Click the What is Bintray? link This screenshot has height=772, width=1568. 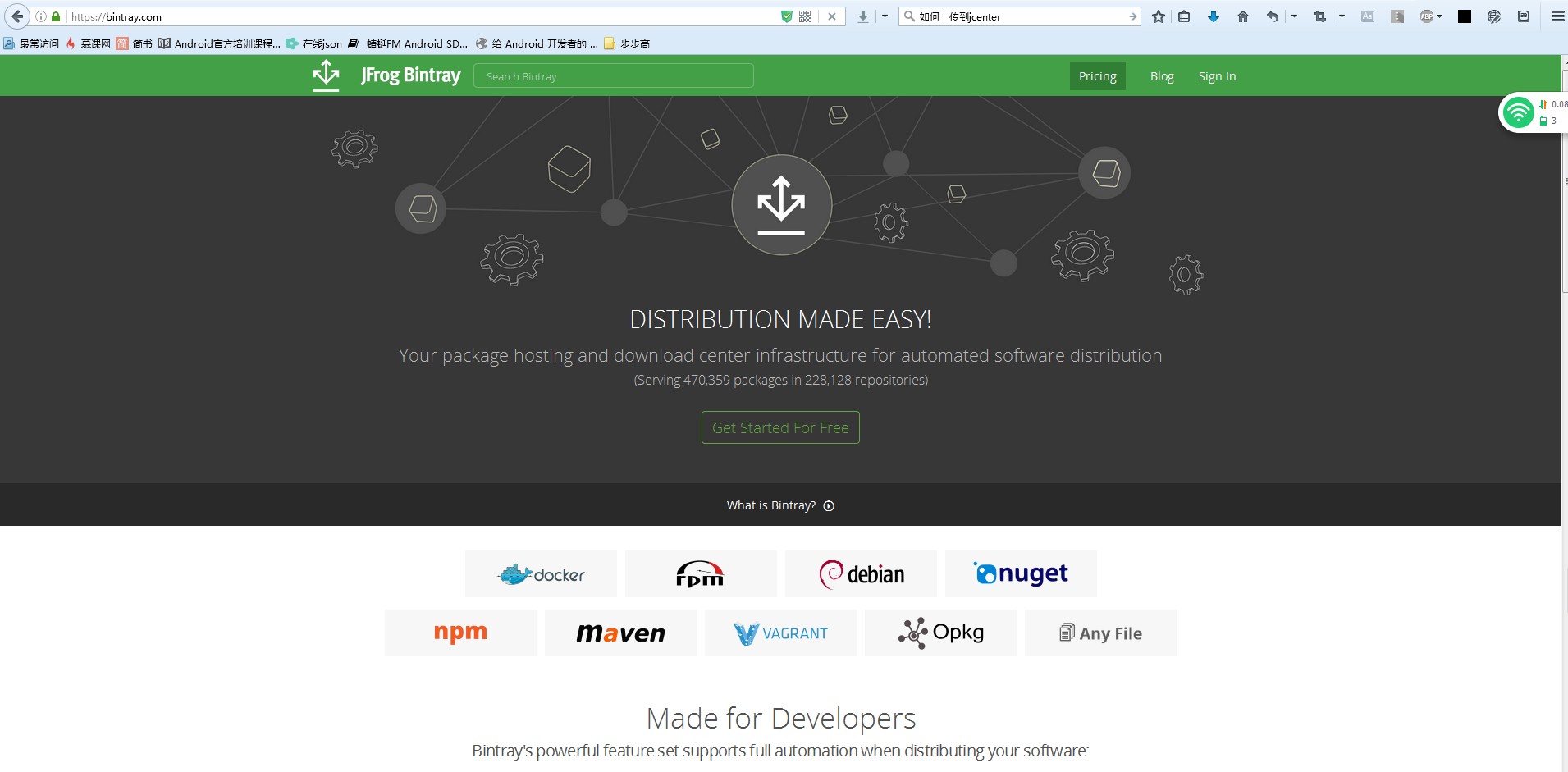click(x=771, y=505)
